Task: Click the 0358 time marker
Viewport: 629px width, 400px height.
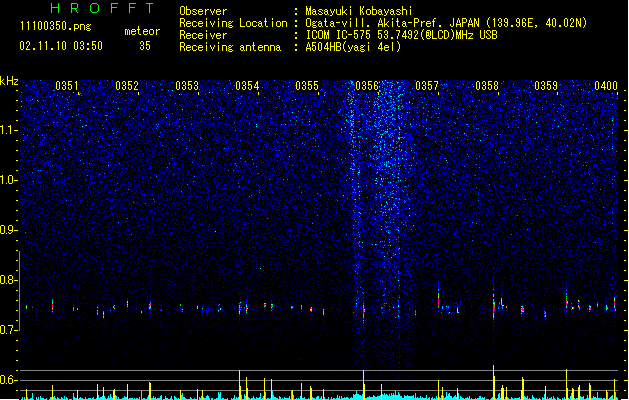Action: point(487,86)
